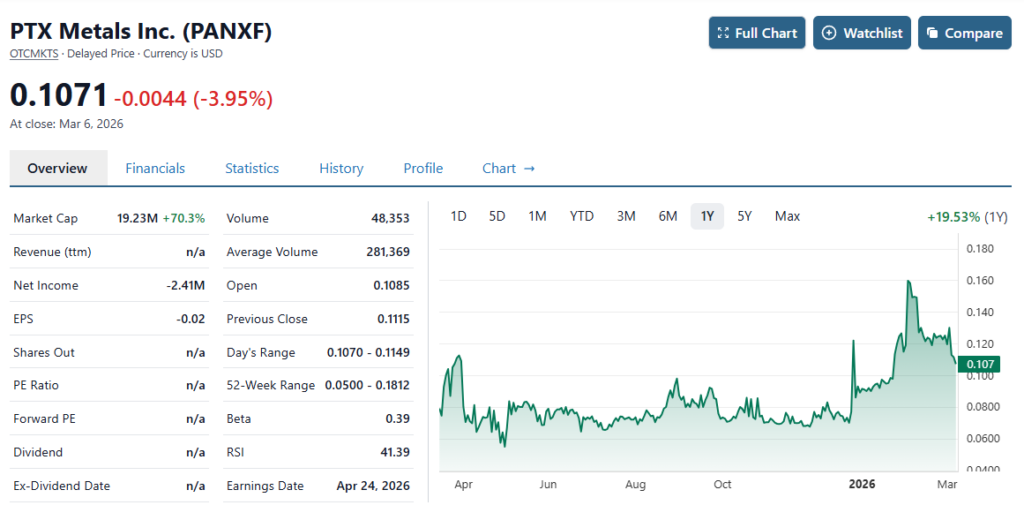Image resolution: width=1024 pixels, height=505 pixels.
Task: Click the Compare button
Action: click(964, 33)
